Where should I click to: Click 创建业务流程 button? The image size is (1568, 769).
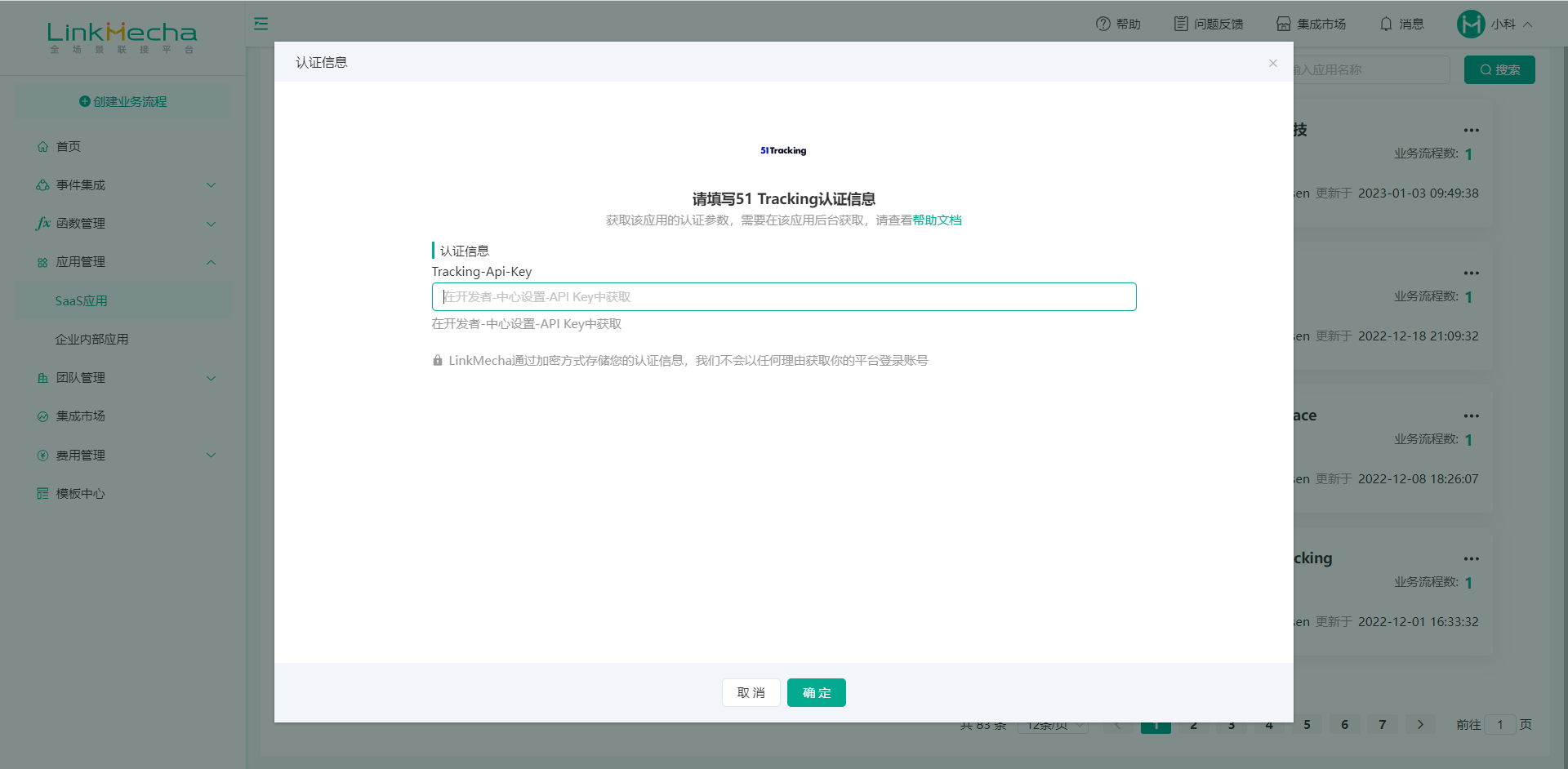pos(122,101)
